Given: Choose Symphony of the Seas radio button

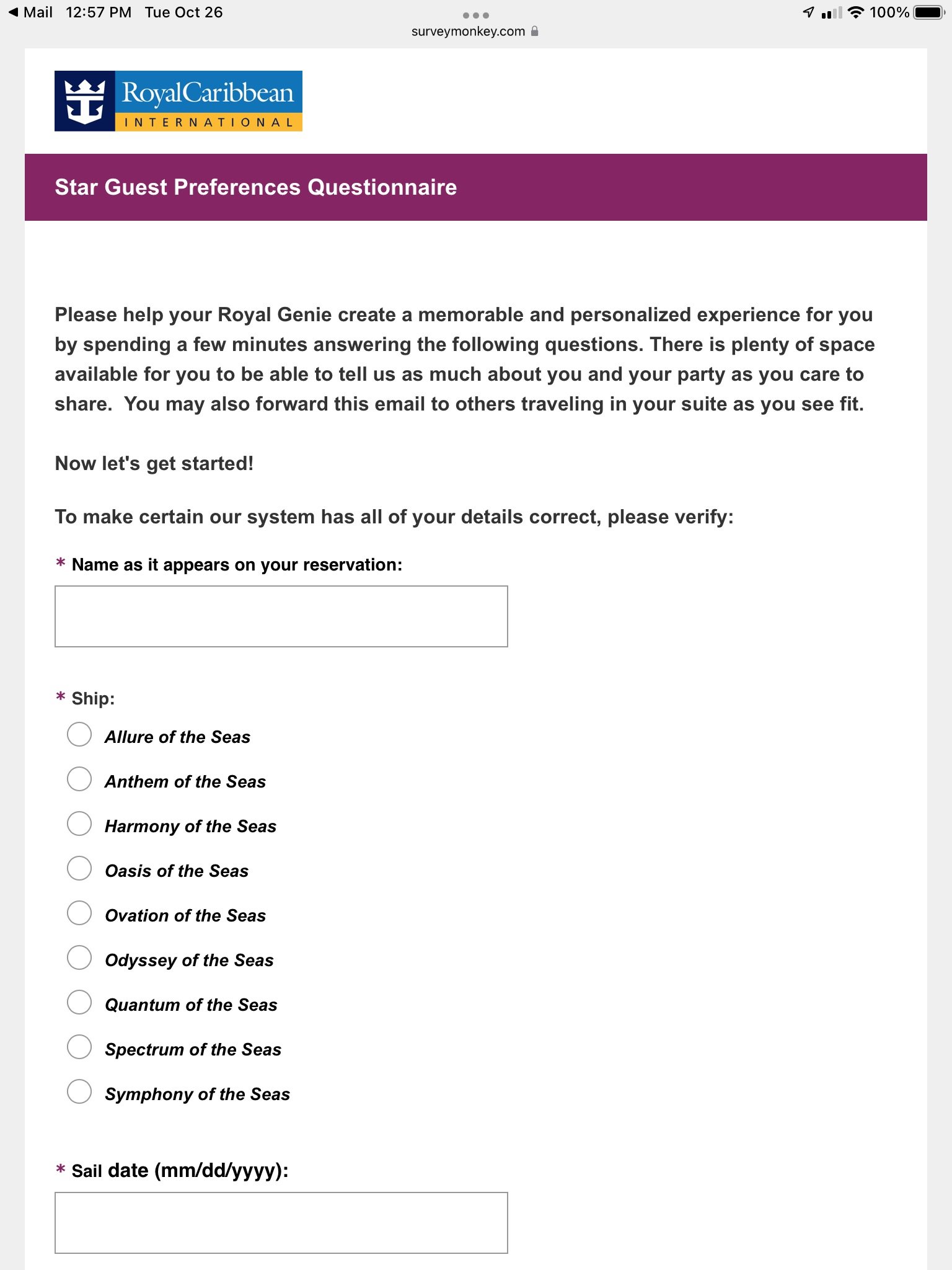Looking at the screenshot, I should [79, 1091].
